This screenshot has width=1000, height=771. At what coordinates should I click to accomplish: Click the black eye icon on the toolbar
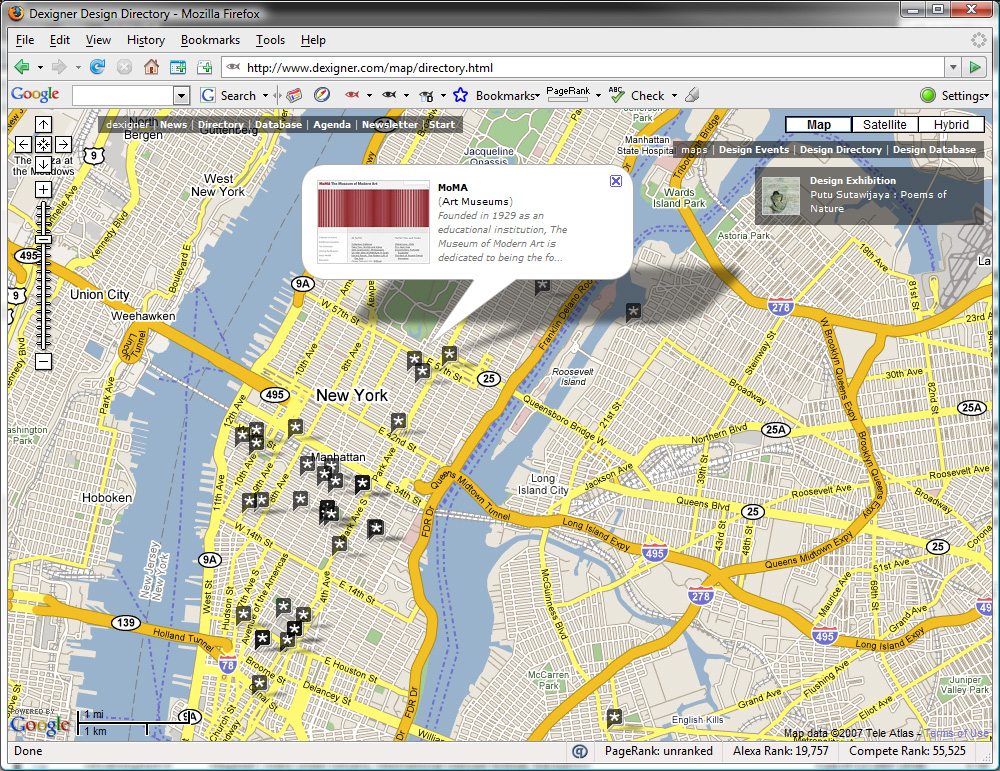pyautogui.click(x=389, y=95)
